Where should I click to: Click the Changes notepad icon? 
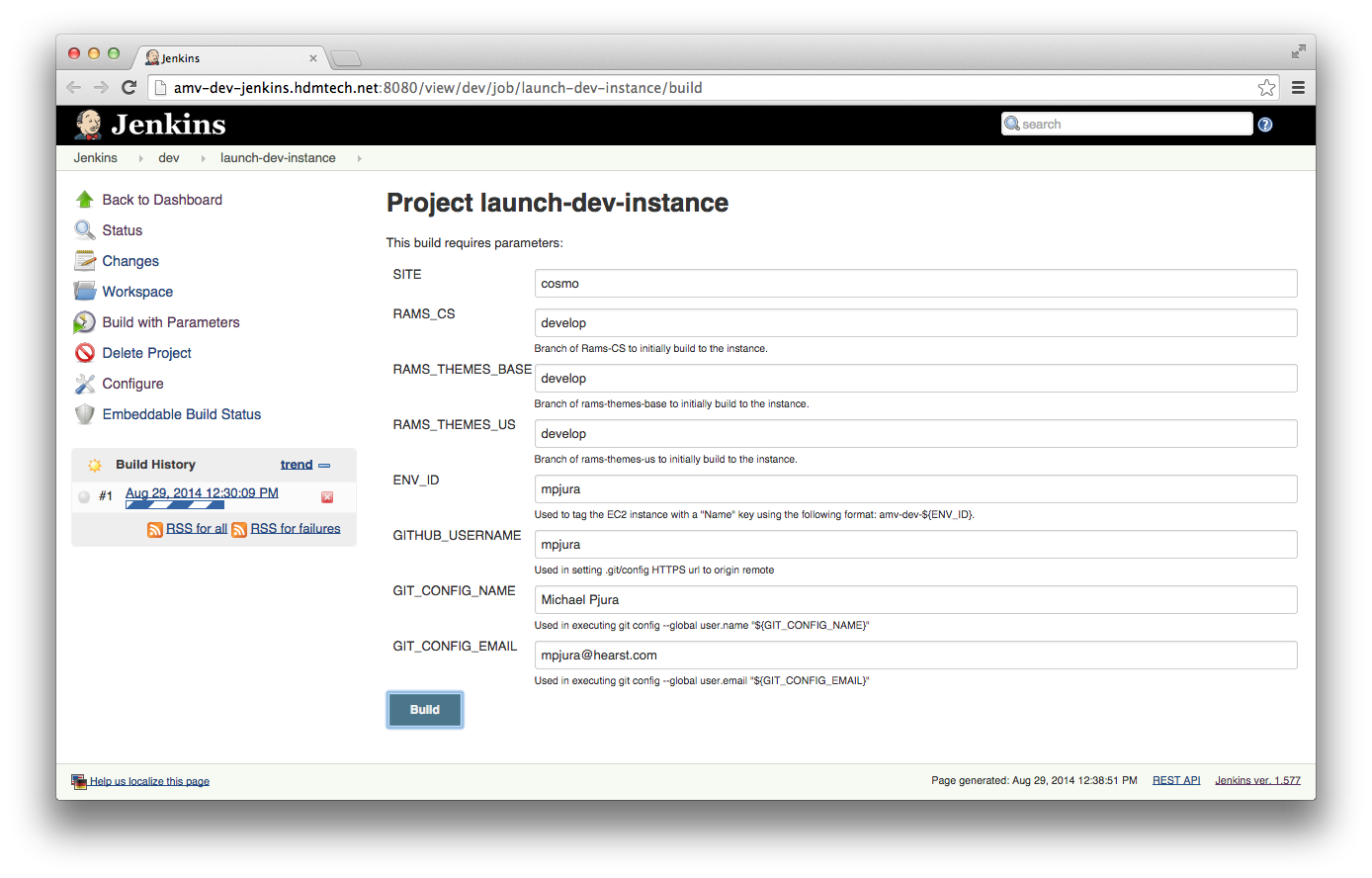(x=85, y=261)
